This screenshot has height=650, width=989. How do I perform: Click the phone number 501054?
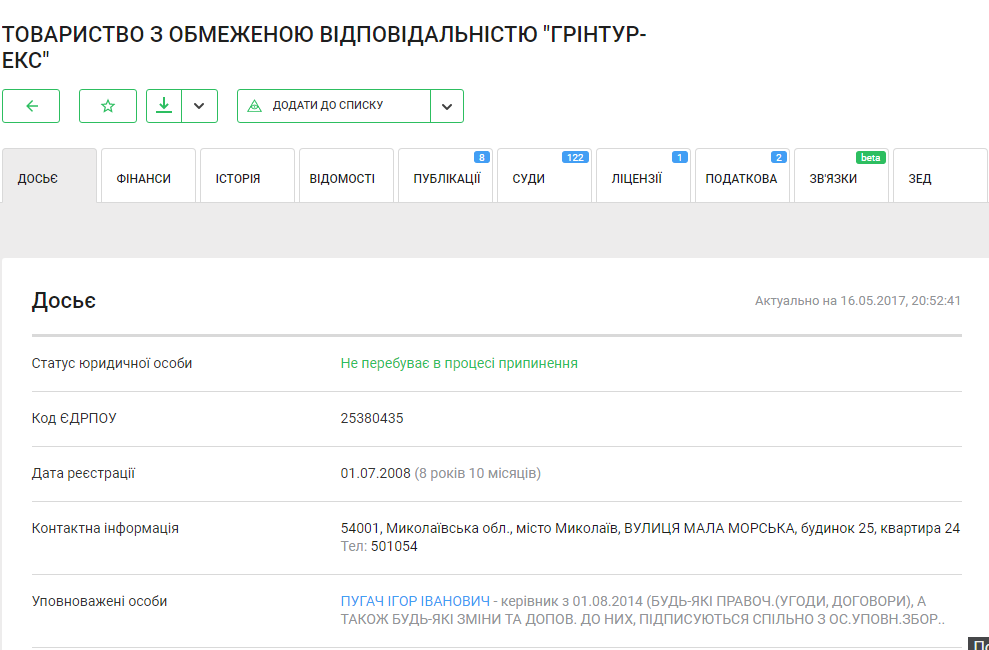pos(394,546)
